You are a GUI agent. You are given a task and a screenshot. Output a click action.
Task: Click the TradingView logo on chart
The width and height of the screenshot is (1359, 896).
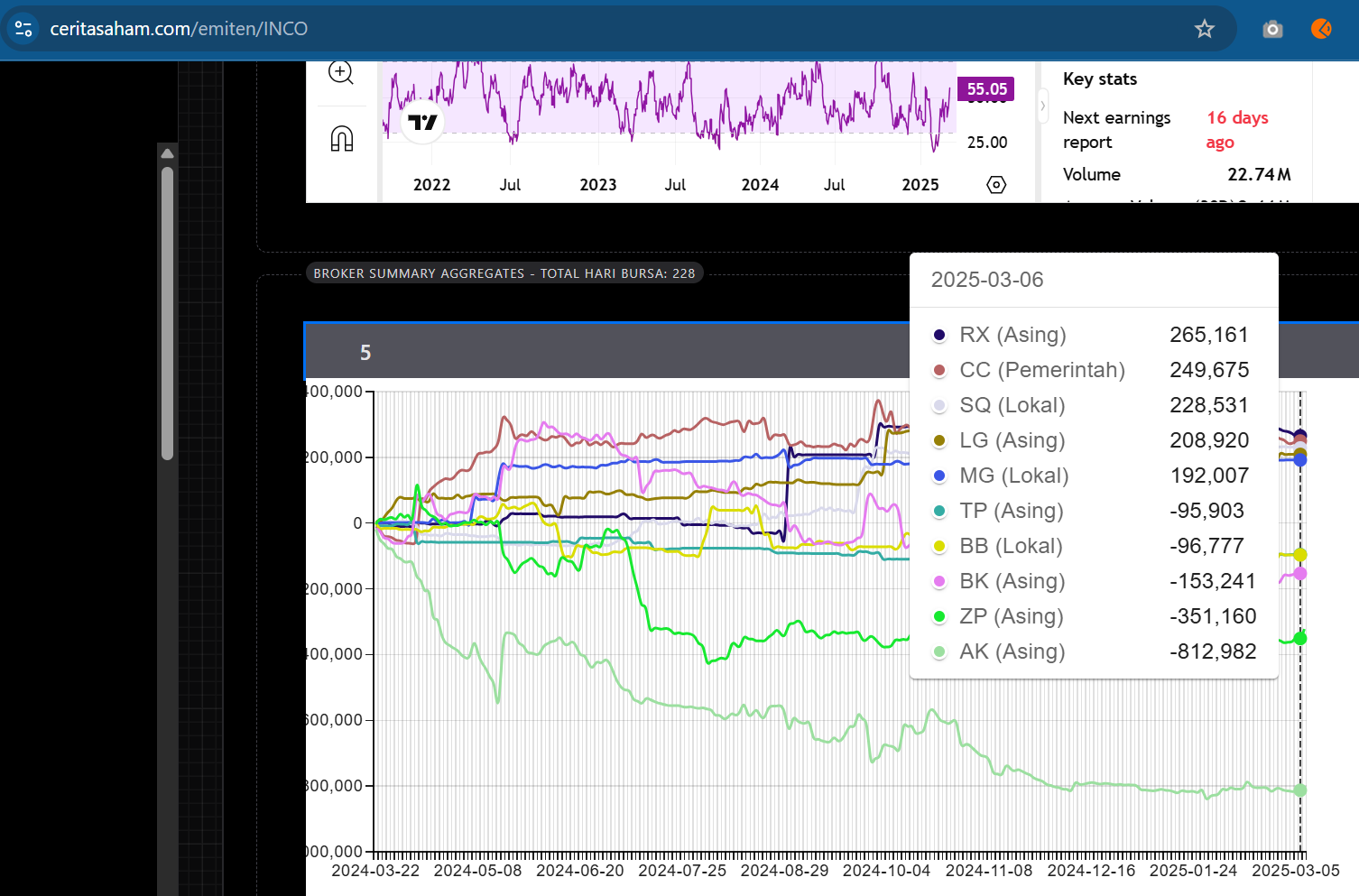(x=422, y=122)
